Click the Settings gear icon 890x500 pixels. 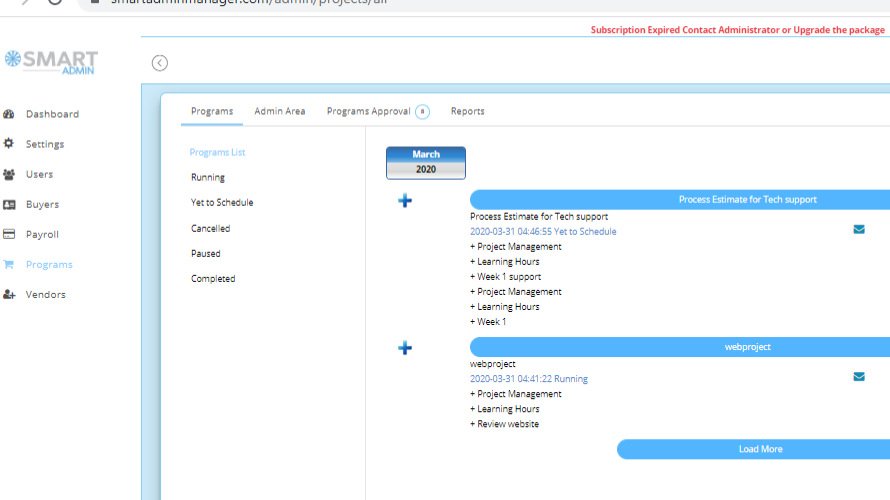coord(9,144)
